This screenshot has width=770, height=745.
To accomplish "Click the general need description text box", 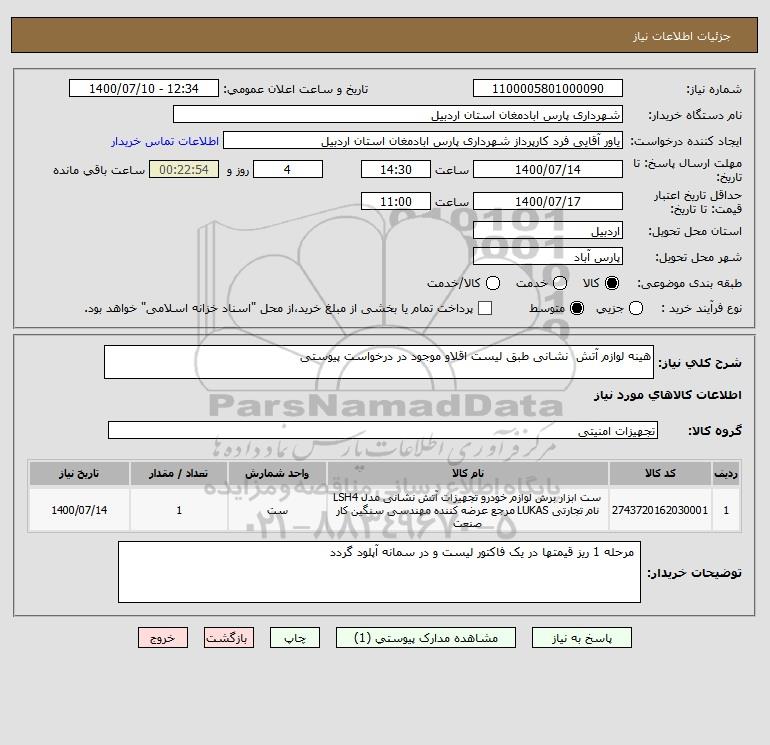I will (x=379, y=362).
